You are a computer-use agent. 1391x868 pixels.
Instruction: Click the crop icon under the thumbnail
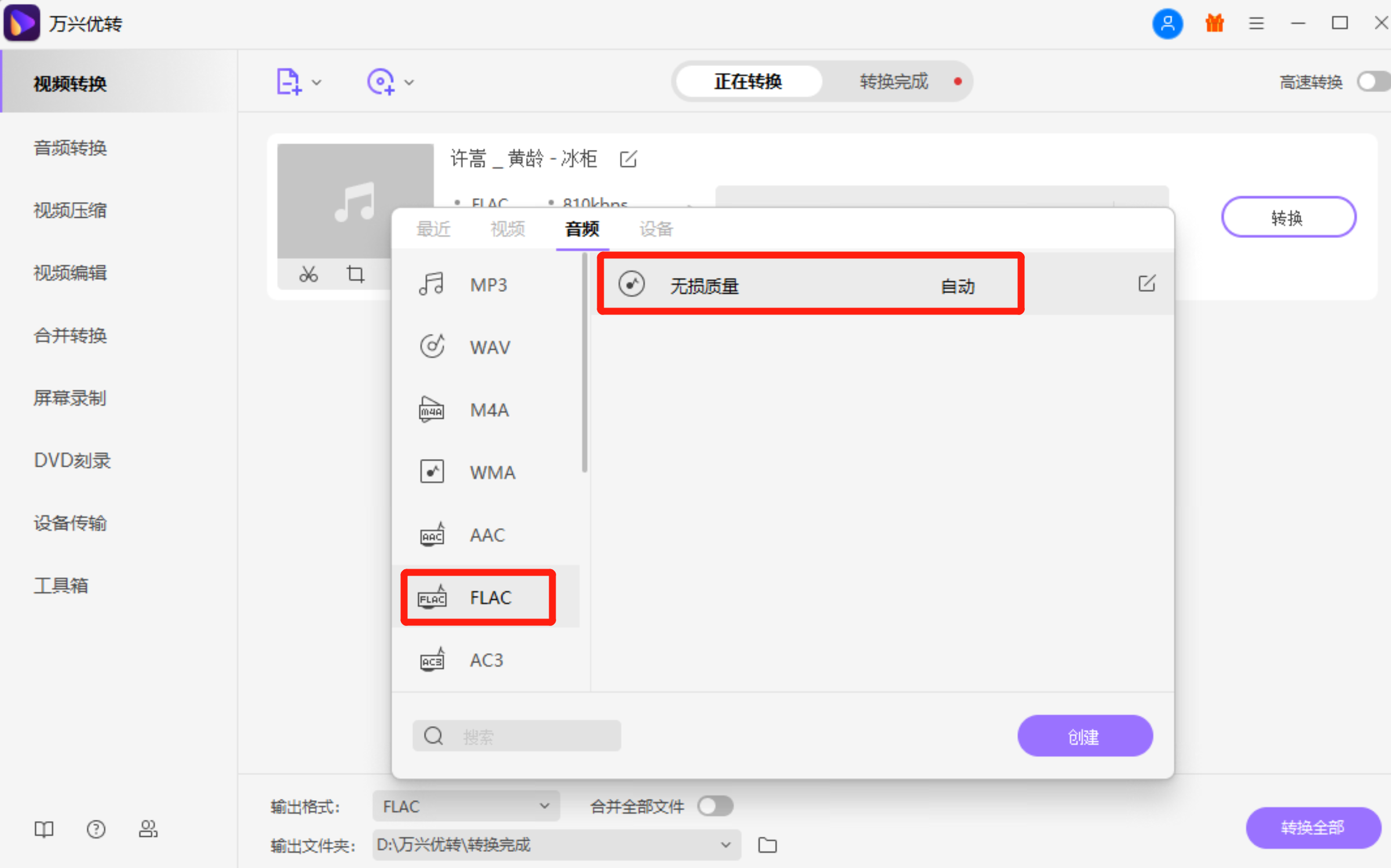pos(355,274)
